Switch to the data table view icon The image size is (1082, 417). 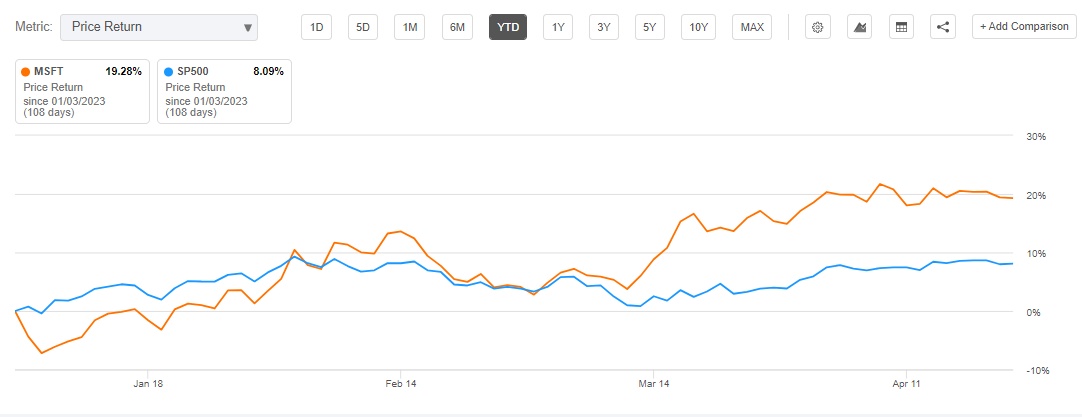tap(901, 27)
